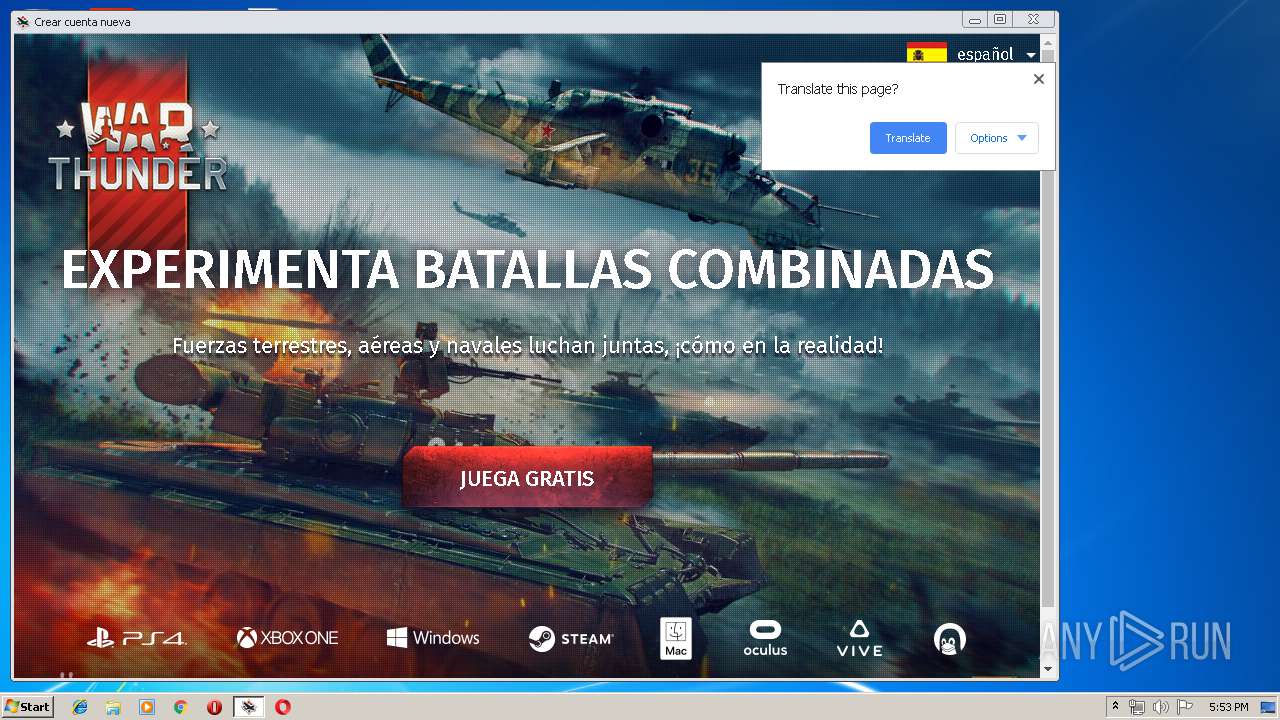Click the Xbox One platform logo

pos(287,638)
